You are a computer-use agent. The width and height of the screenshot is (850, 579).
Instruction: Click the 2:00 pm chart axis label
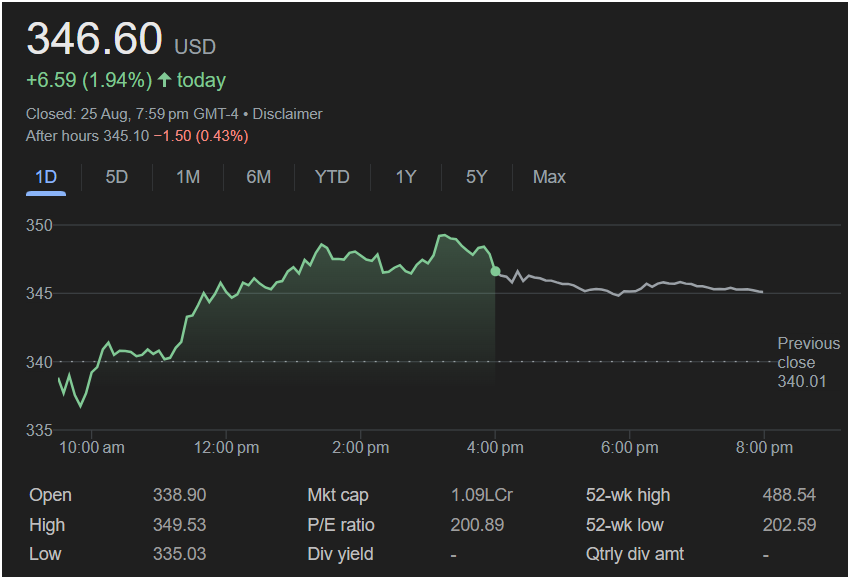tap(361, 447)
